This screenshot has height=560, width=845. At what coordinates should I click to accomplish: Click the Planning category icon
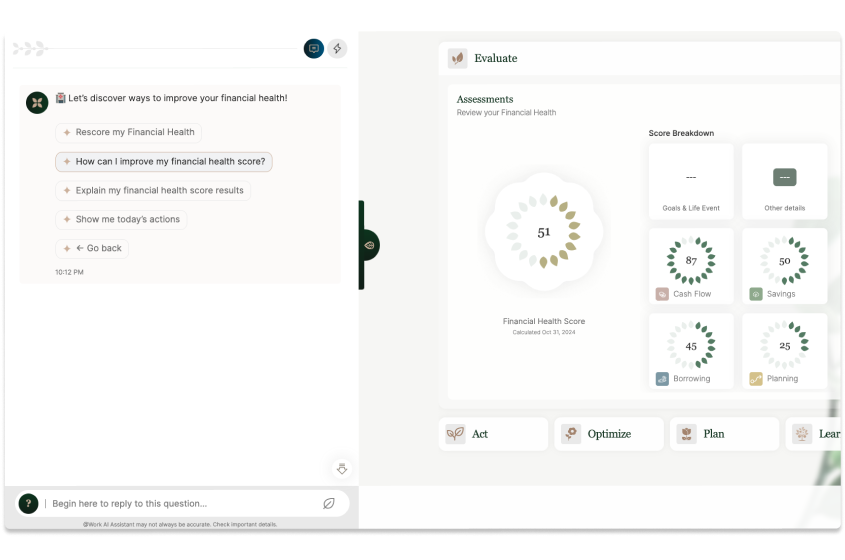pyautogui.click(x=756, y=379)
